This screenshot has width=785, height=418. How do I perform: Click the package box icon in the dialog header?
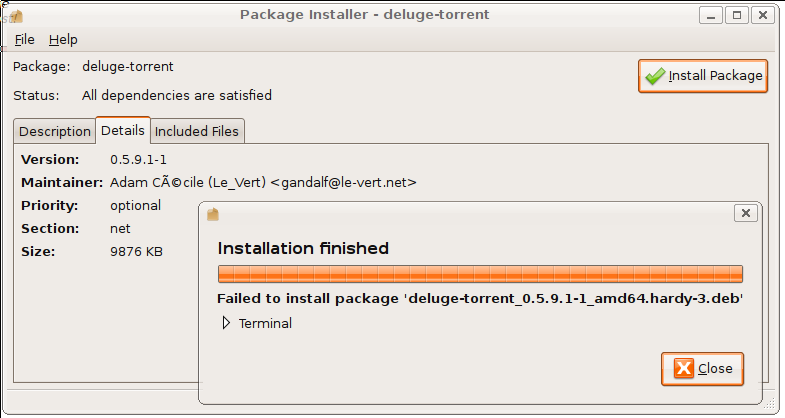click(x=213, y=214)
